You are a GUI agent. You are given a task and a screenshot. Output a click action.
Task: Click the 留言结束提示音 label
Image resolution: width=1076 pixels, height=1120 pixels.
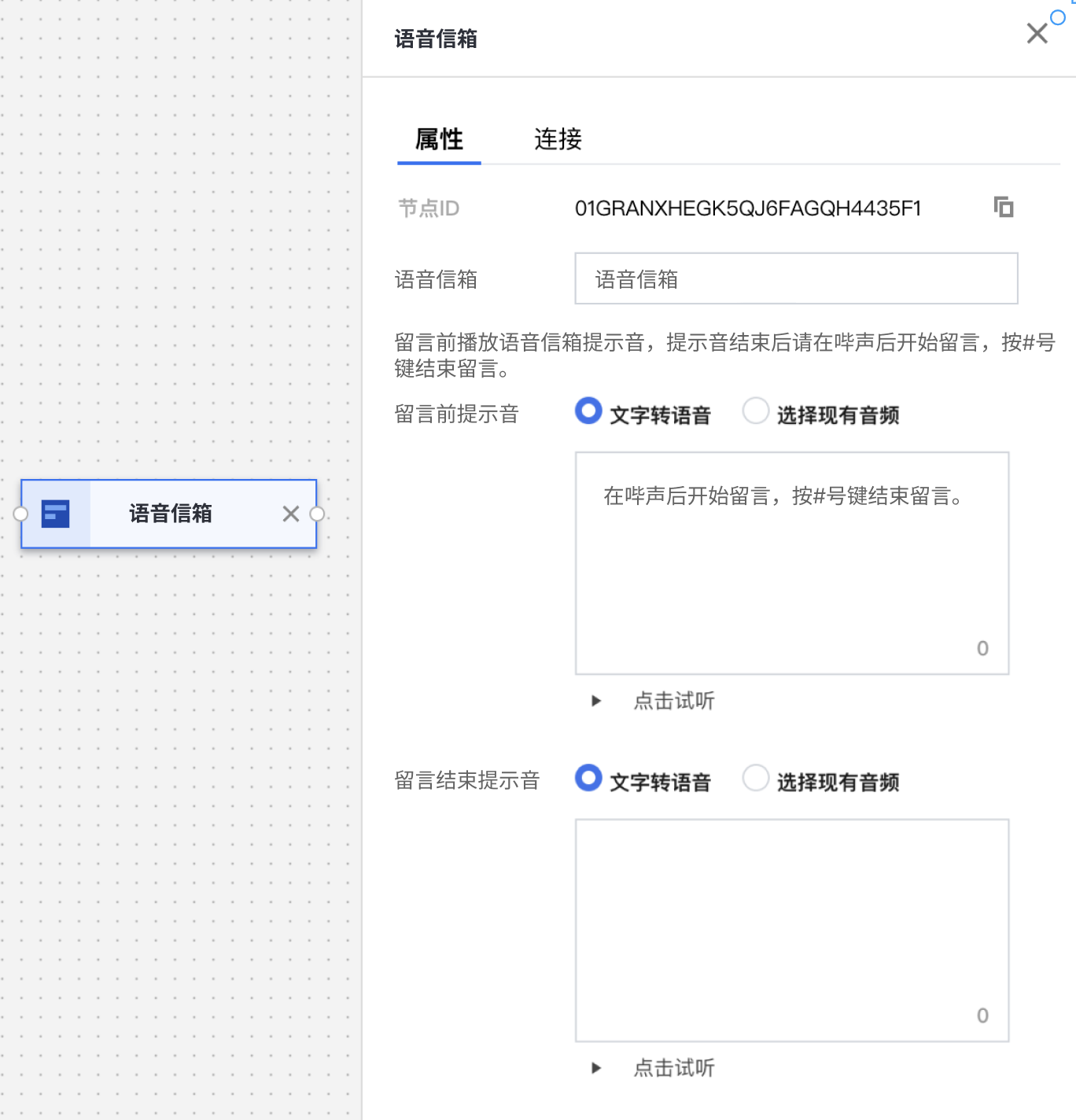click(x=467, y=780)
